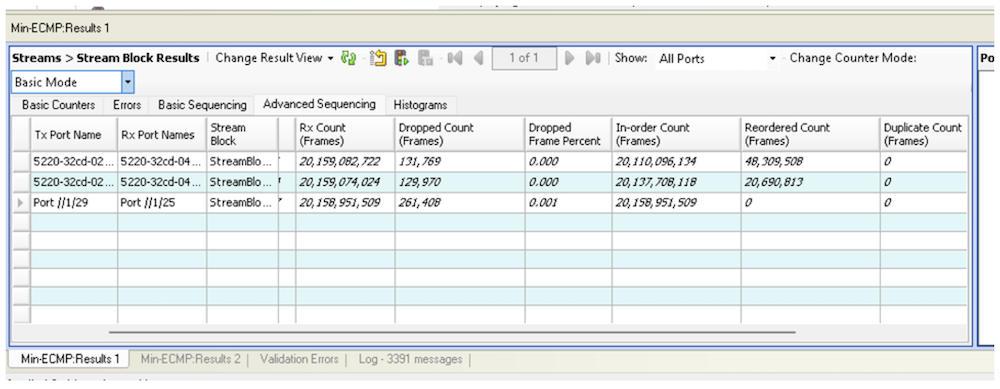This screenshot has width=1000, height=389.
Task: Click Reordered Count (Frames) column header
Action: (x=809, y=134)
